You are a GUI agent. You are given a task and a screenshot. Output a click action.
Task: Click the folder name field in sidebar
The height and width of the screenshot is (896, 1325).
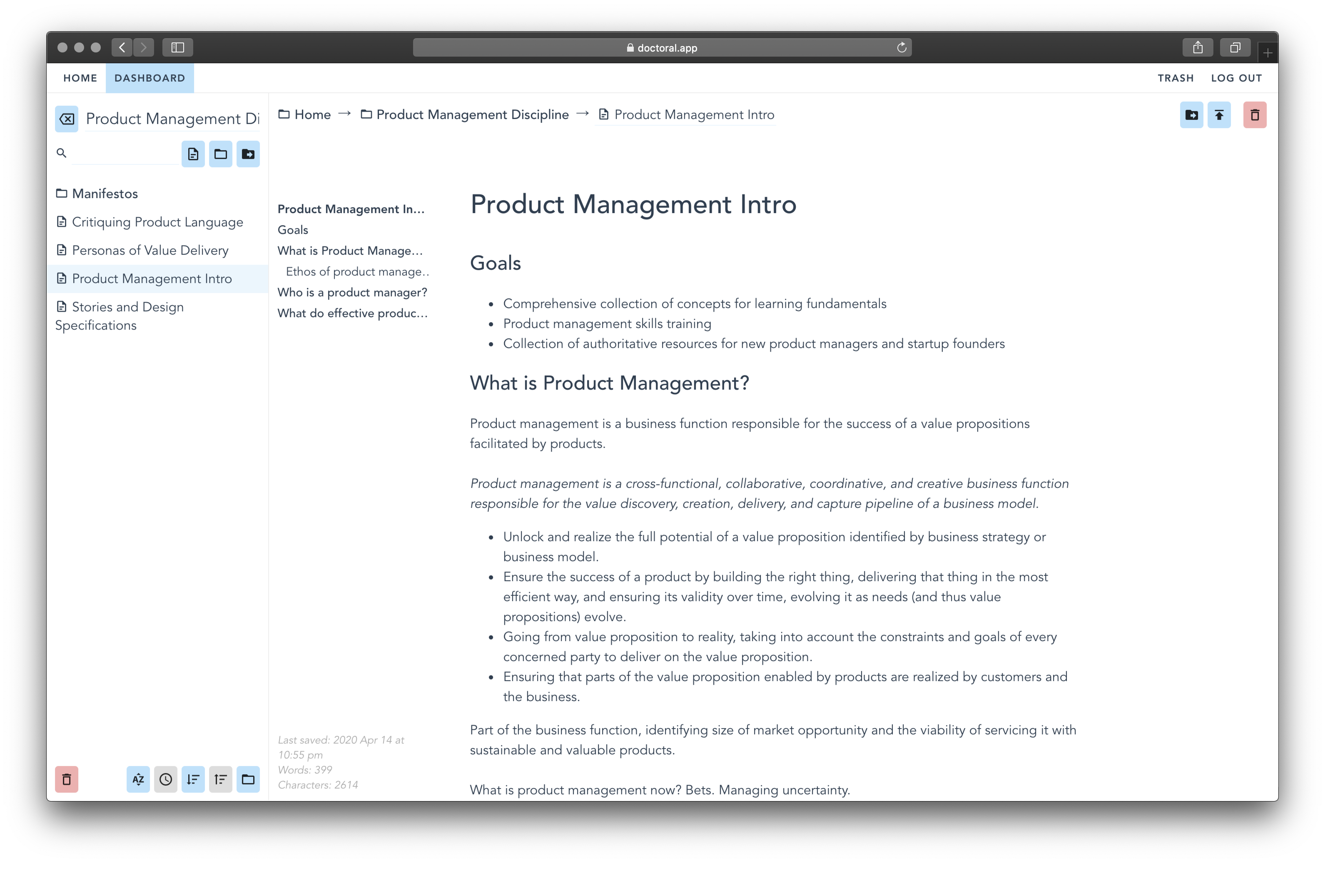pos(173,119)
